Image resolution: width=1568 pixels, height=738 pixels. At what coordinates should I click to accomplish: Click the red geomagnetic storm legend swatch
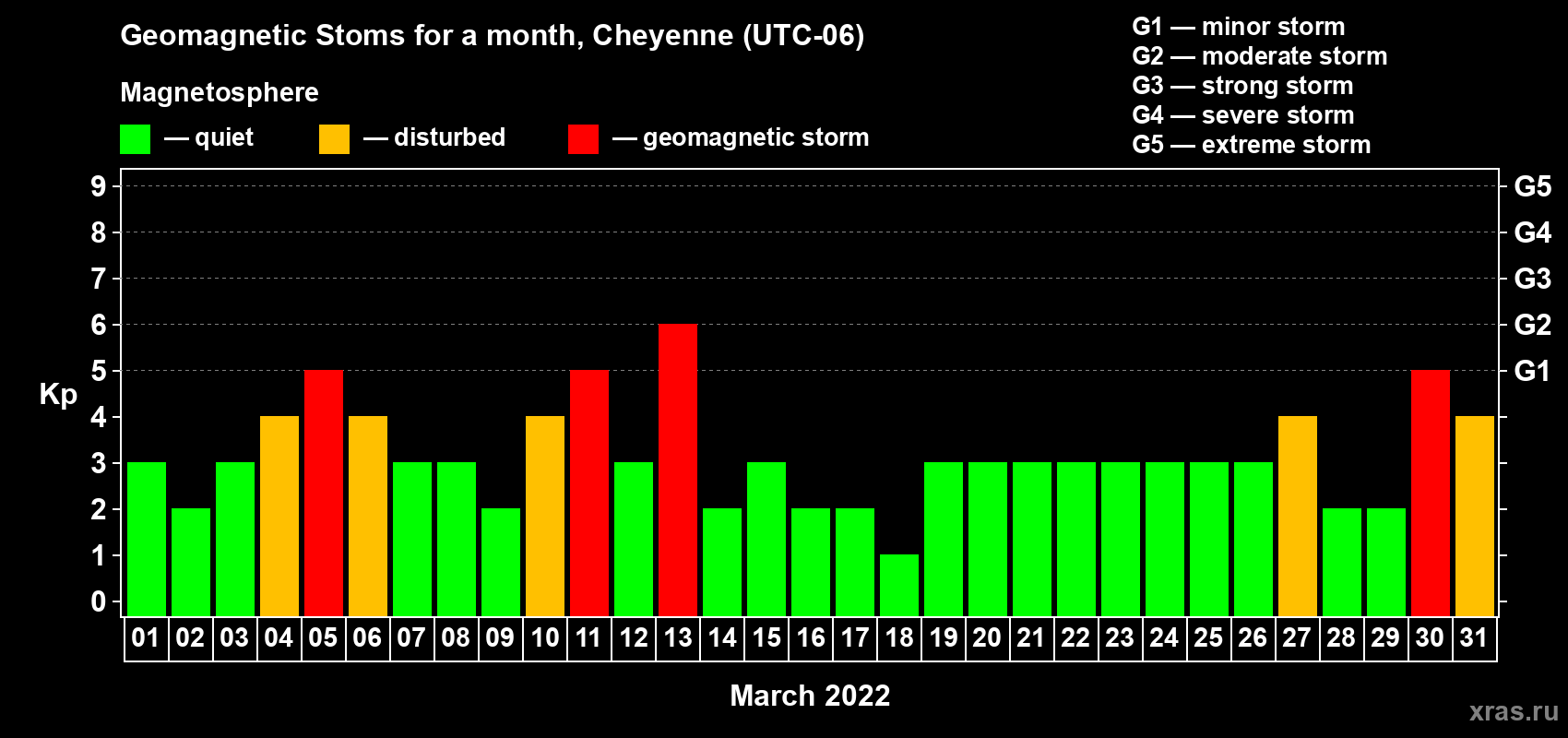pyautogui.click(x=584, y=139)
